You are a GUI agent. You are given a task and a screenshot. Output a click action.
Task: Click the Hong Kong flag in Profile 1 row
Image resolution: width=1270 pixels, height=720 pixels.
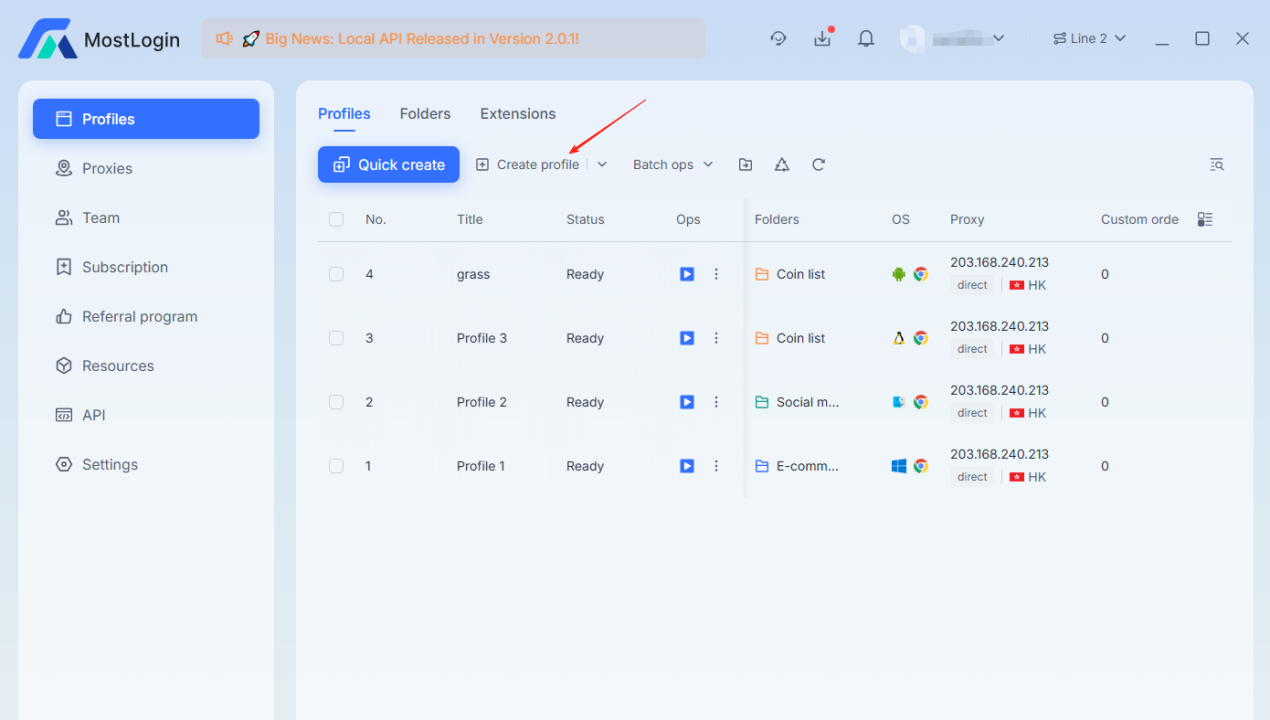click(x=1017, y=477)
